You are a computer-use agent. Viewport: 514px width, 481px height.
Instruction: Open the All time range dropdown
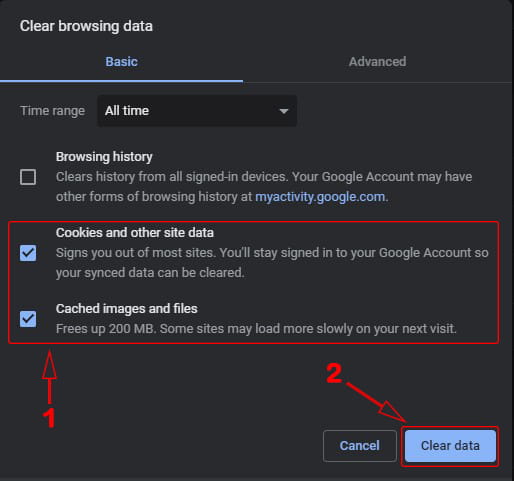[x=197, y=111]
